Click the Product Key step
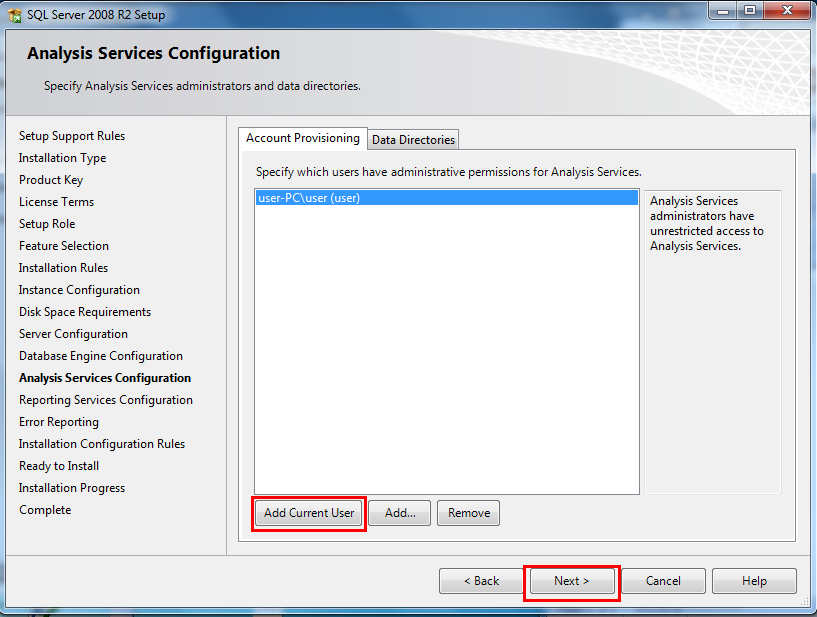 (51, 180)
